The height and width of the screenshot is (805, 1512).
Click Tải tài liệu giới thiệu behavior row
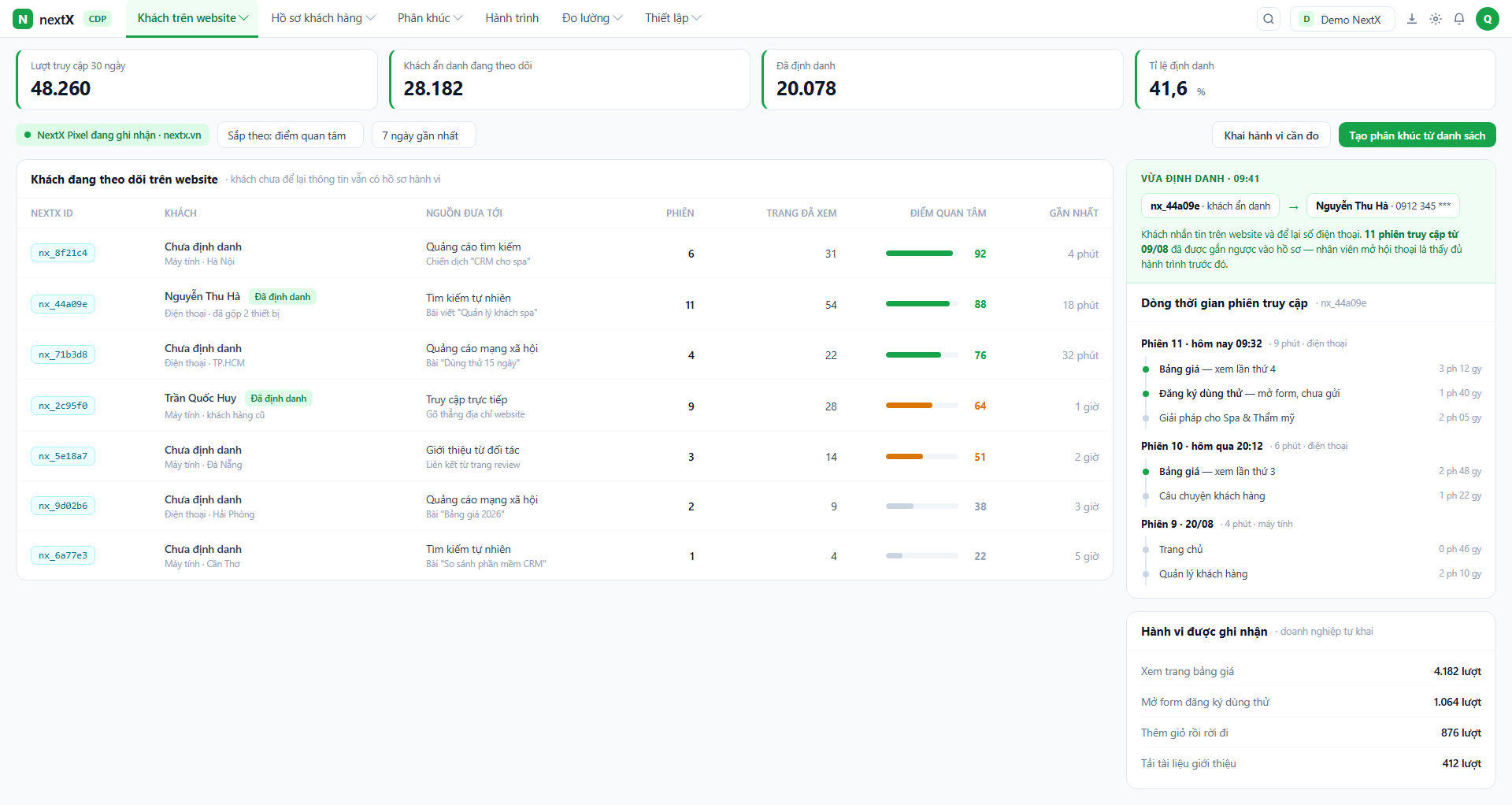[1311, 764]
